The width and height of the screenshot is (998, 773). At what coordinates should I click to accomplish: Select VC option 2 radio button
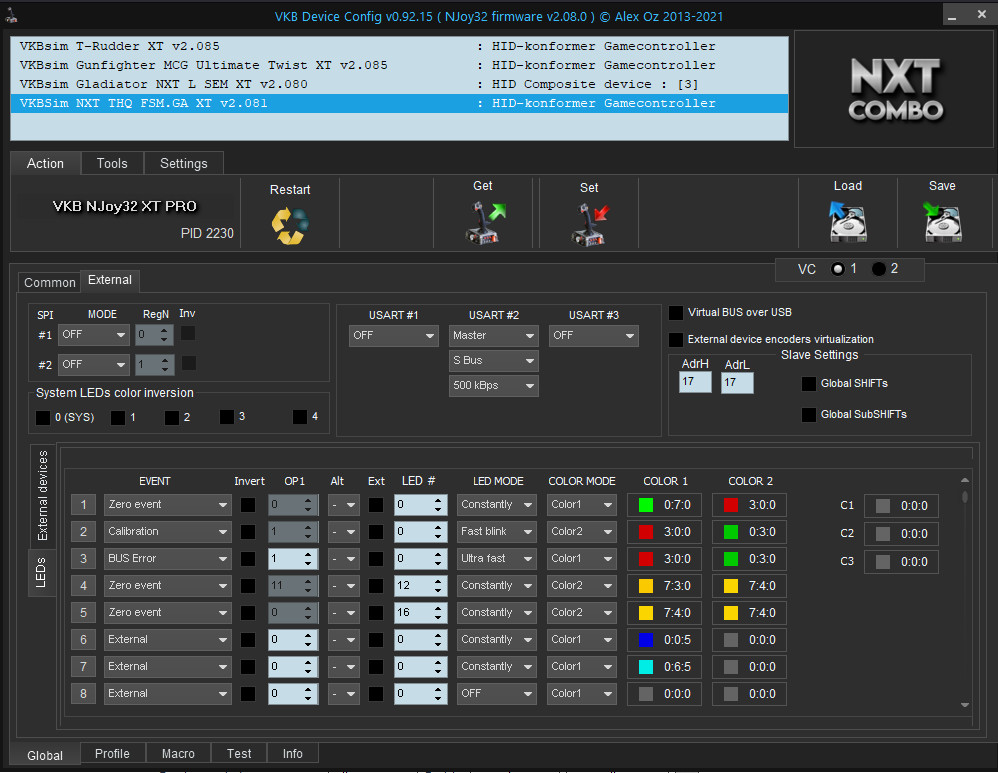pos(878,269)
